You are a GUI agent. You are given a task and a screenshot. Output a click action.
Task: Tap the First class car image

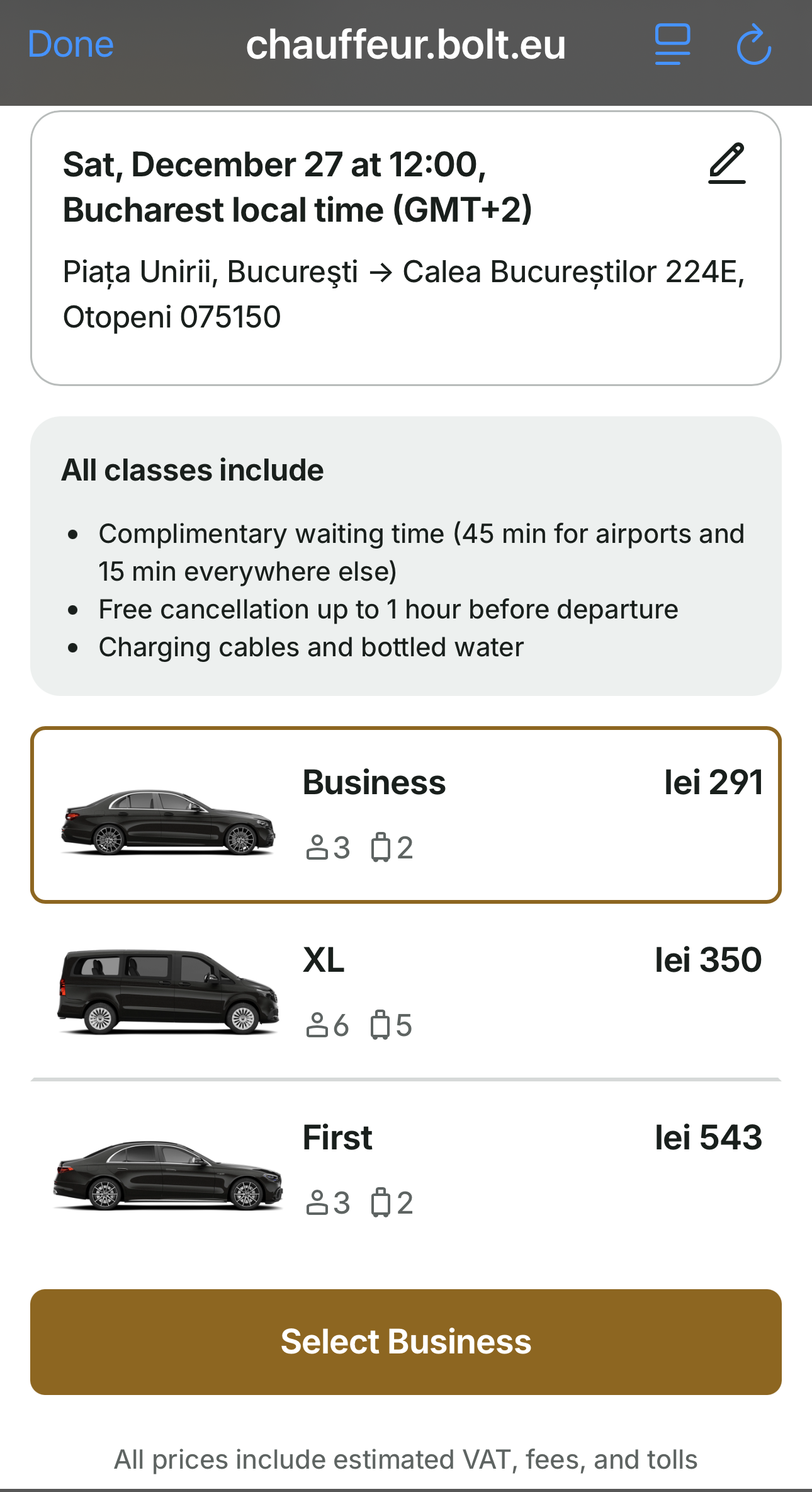pos(168,1175)
